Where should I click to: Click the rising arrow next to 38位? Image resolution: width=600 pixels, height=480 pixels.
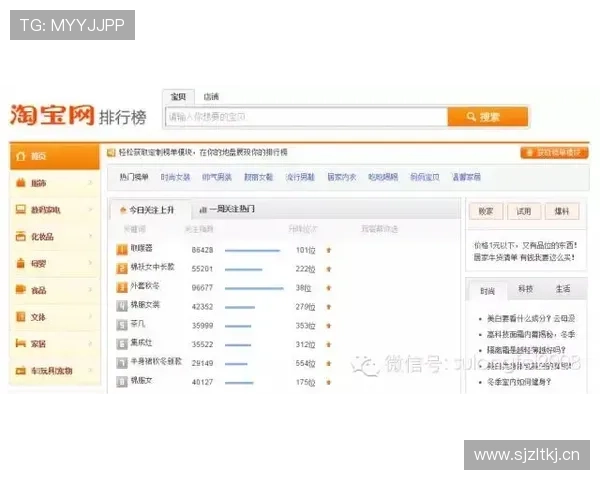(x=328, y=288)
